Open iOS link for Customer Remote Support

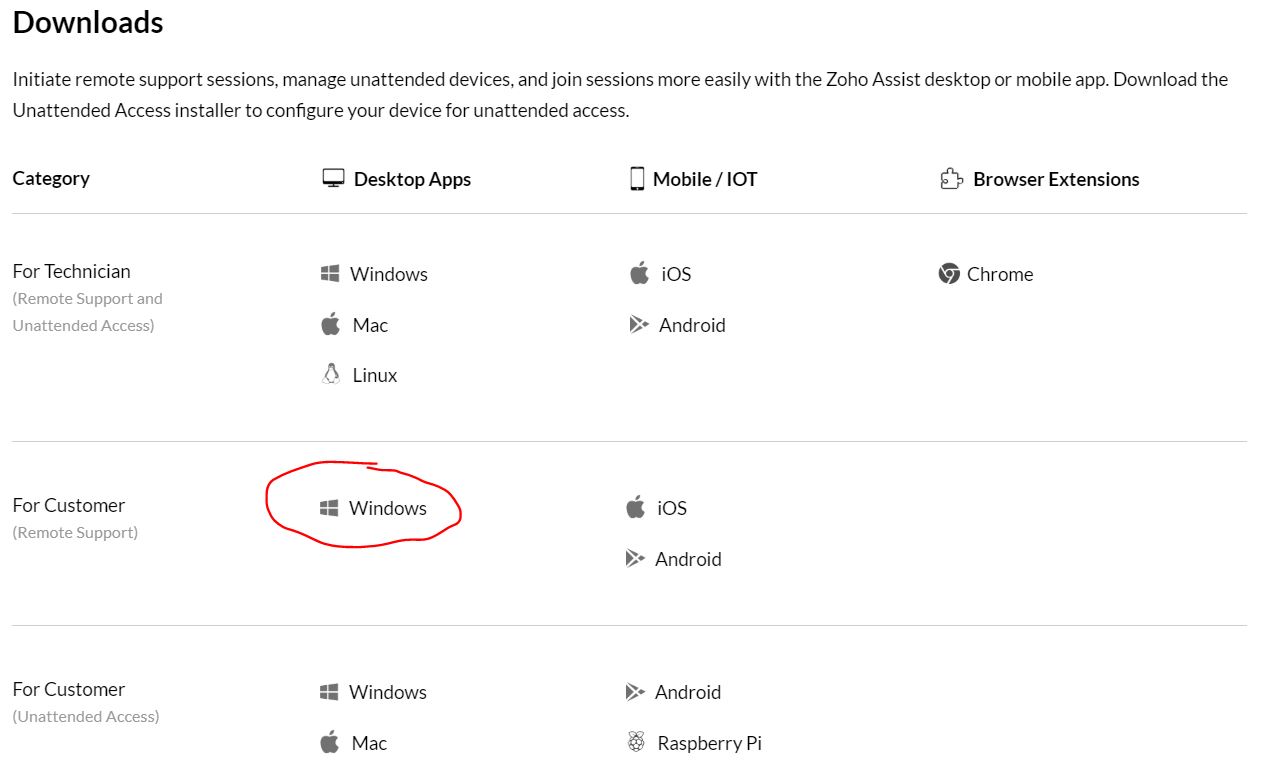[671, 508]
